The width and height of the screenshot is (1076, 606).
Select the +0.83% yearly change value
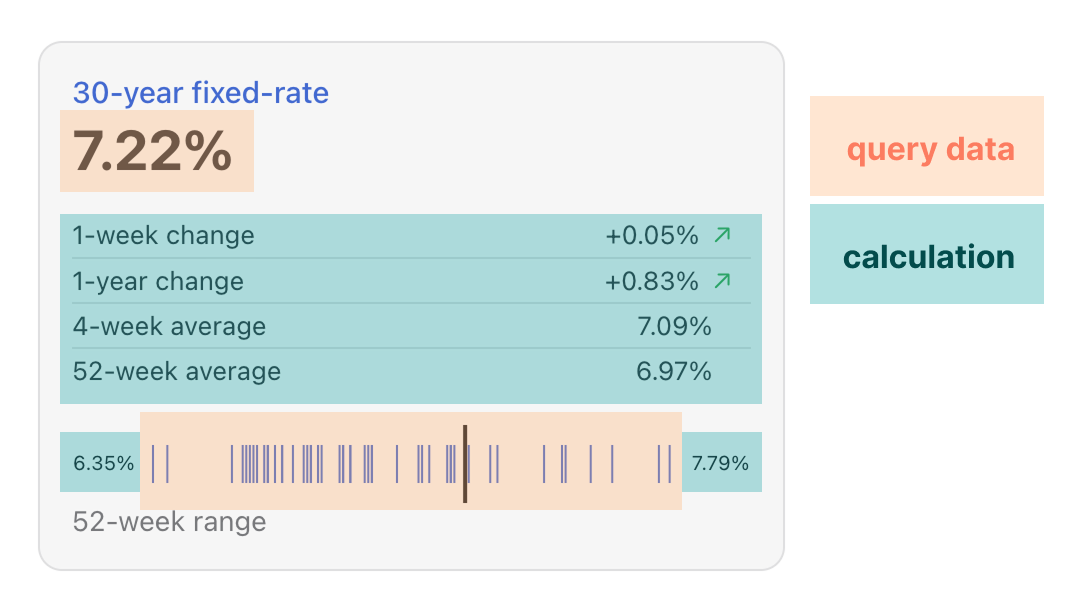click(651, 282)
